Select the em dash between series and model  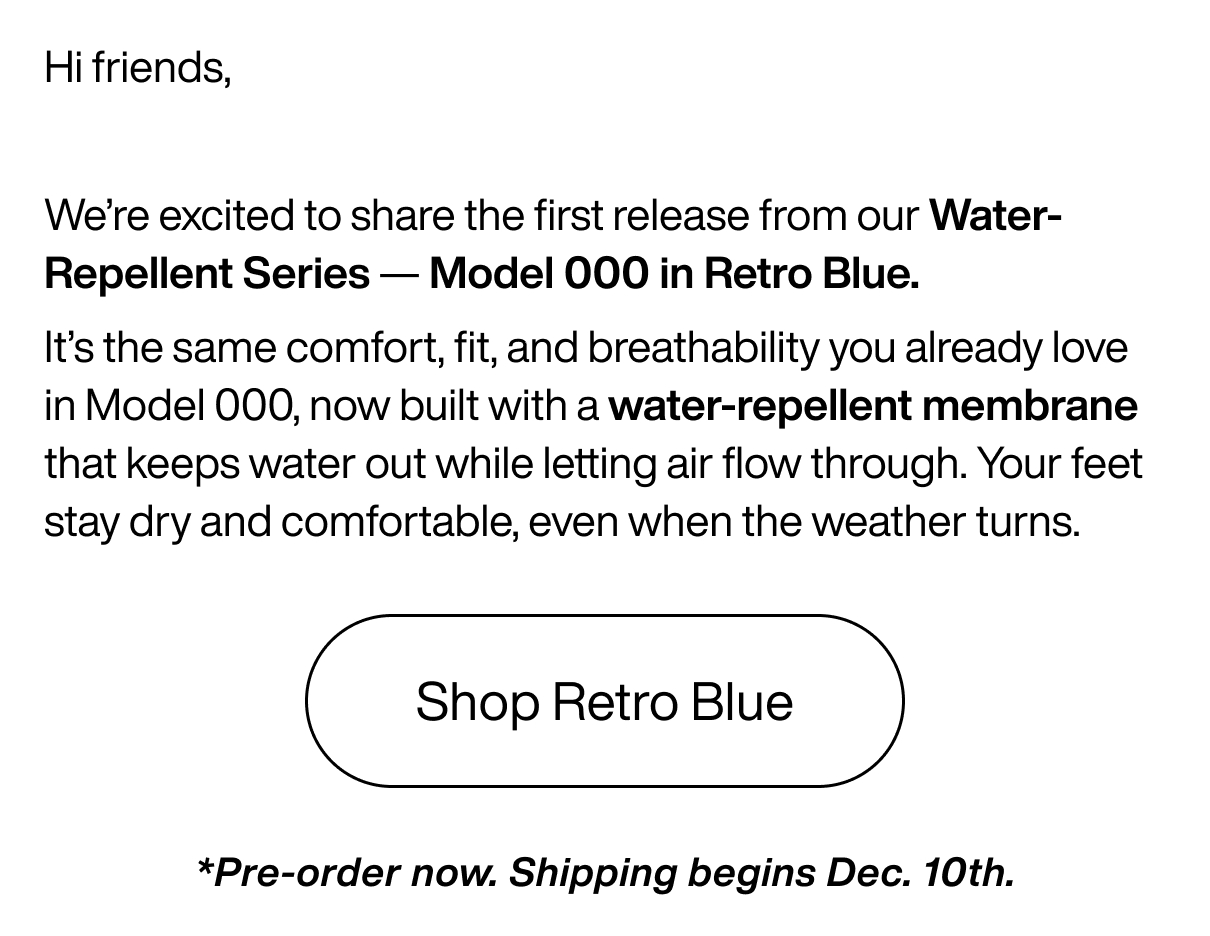(398, 272)
